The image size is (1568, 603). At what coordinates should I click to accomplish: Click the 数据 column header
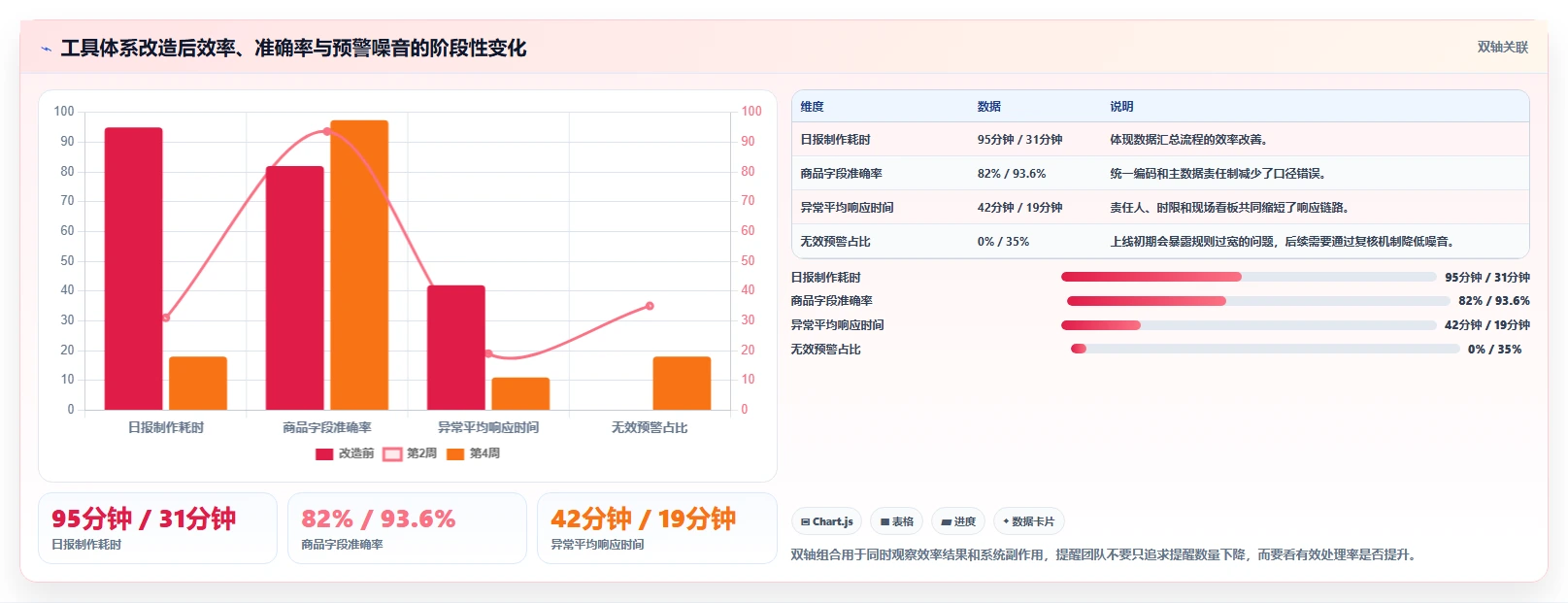989,107
